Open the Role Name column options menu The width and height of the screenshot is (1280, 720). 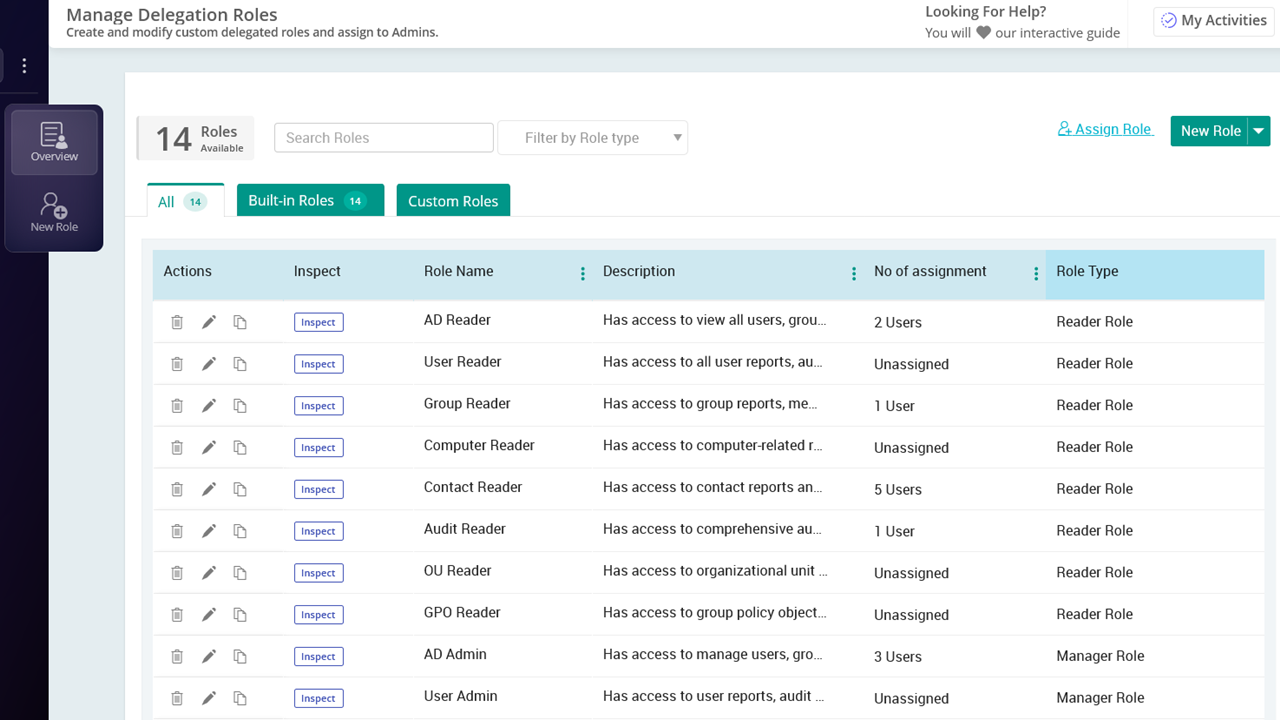click(x=582, y=272)
